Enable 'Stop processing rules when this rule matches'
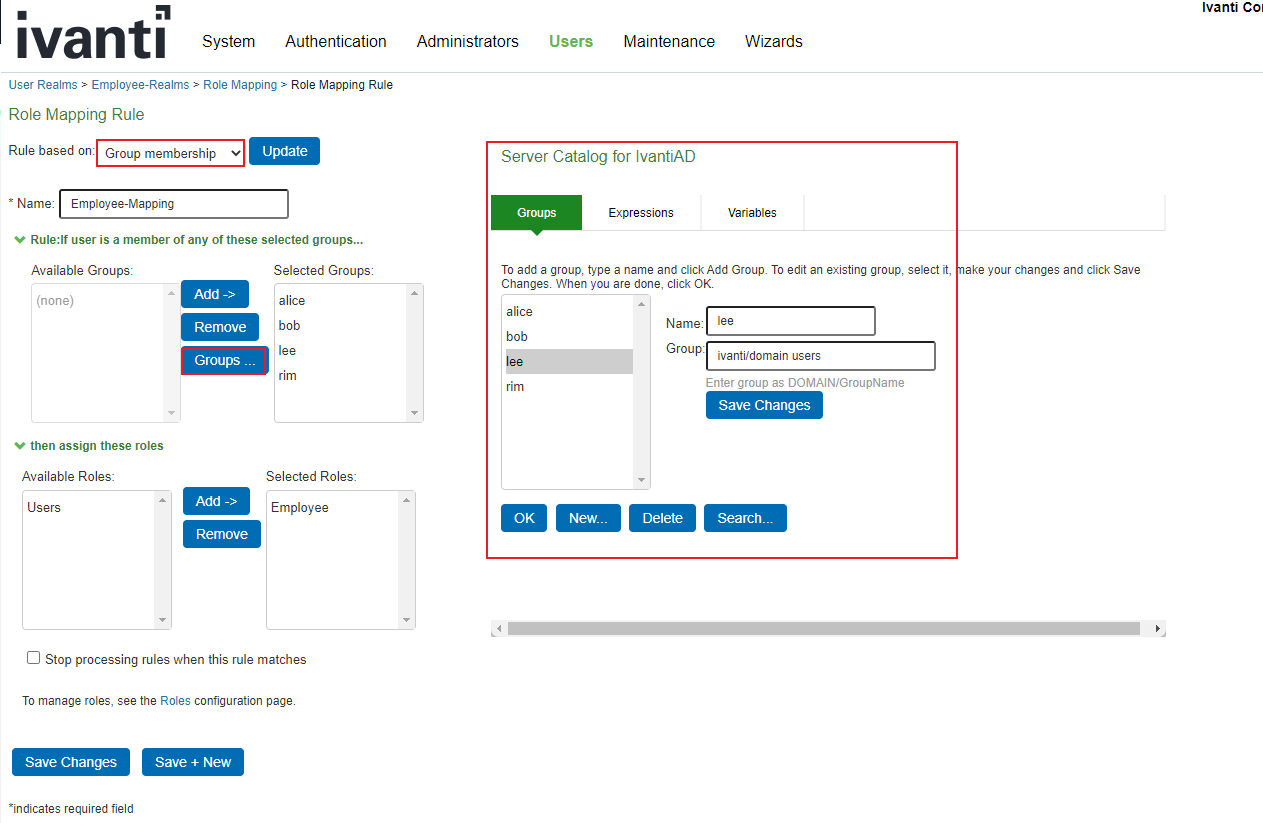1263x823 pixels. [34, 658]
